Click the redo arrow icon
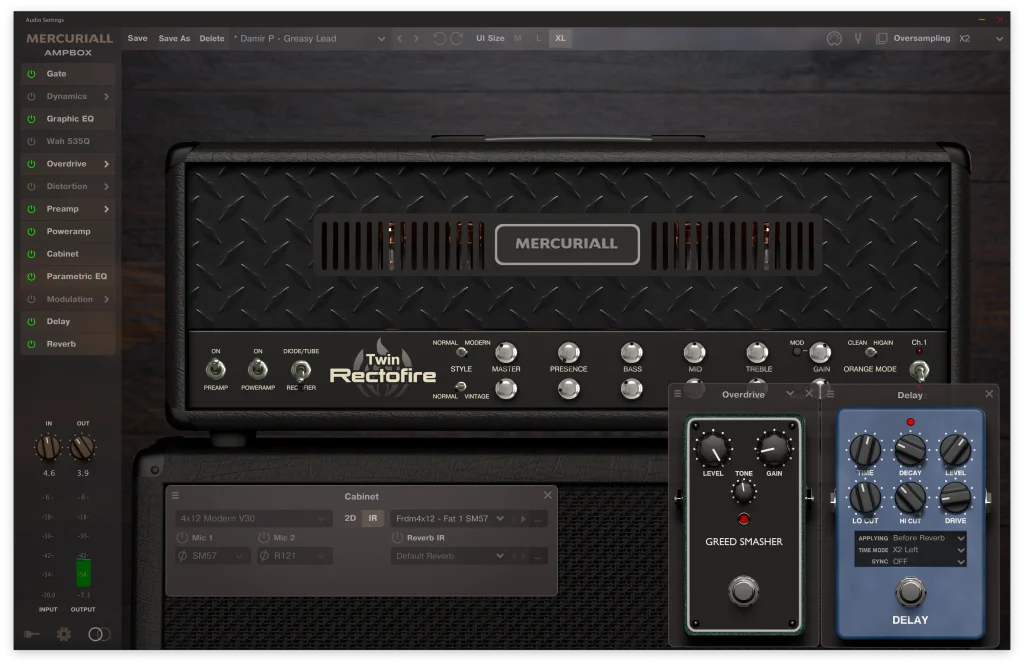The height and width of the screenshot is (666, 1024). (x=458, y=38)
